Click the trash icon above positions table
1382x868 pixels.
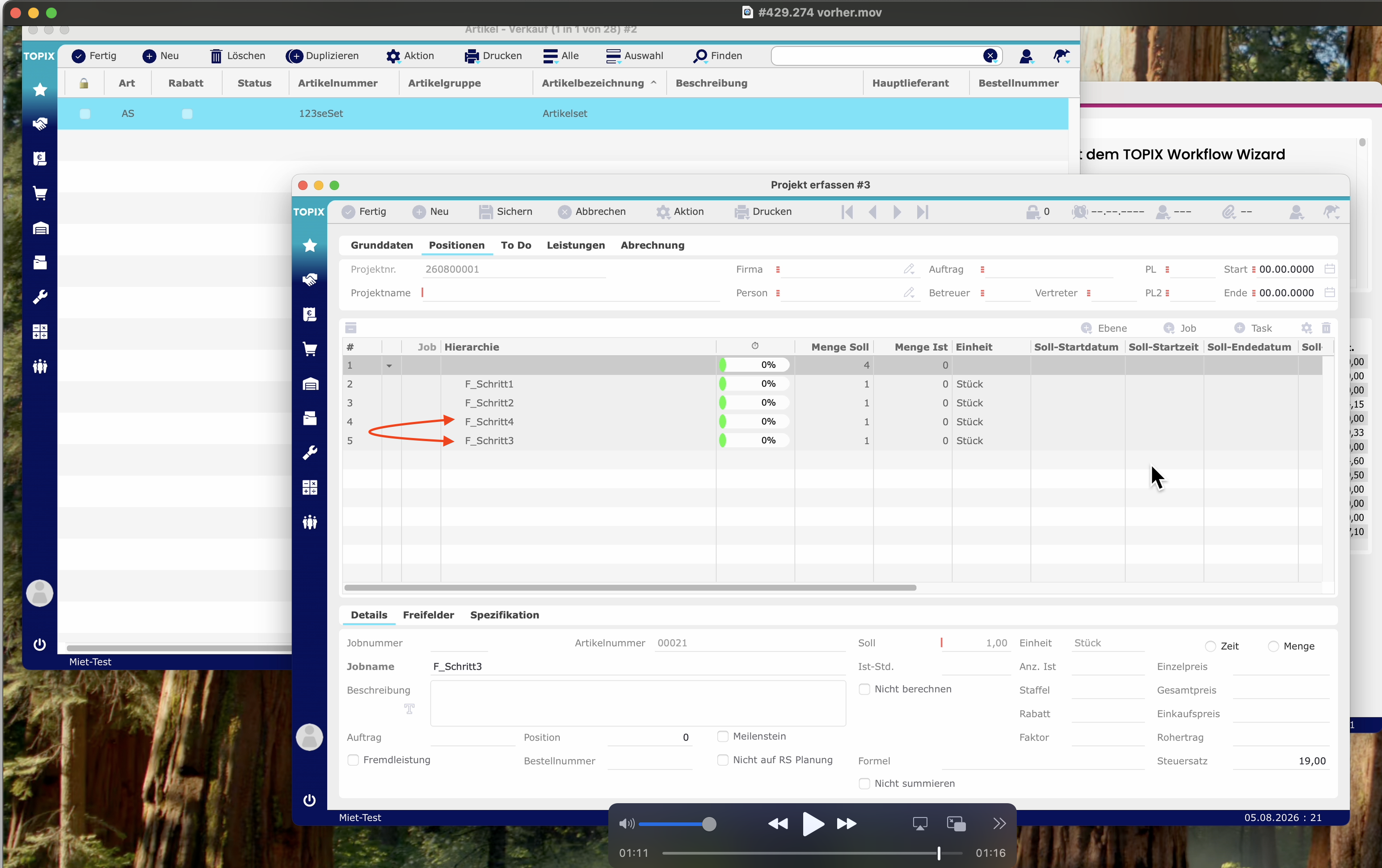1326,328
